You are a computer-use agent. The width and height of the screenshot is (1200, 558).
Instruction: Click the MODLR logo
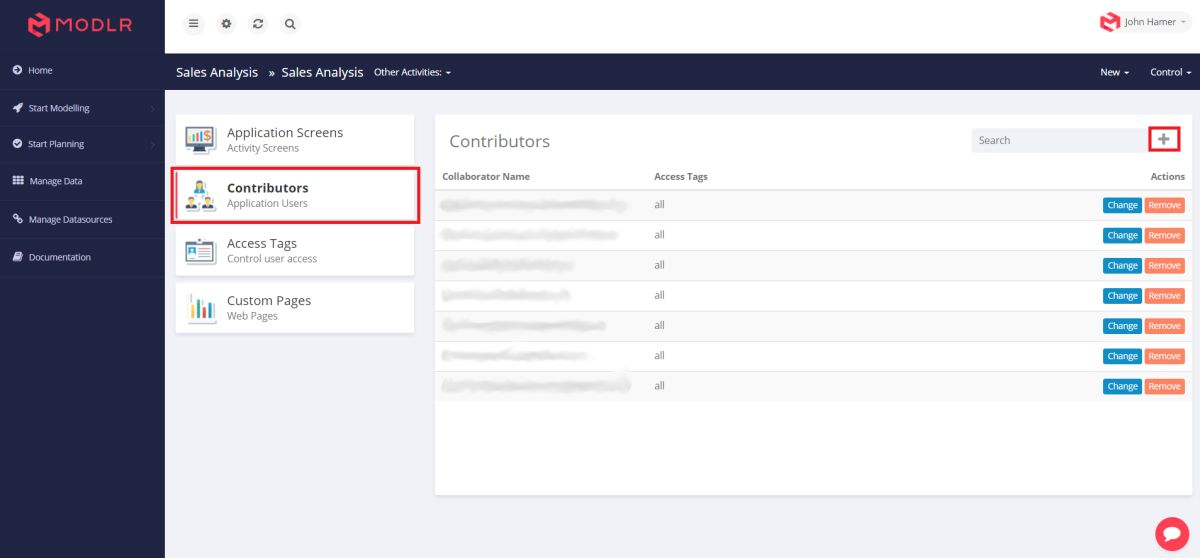80,25
